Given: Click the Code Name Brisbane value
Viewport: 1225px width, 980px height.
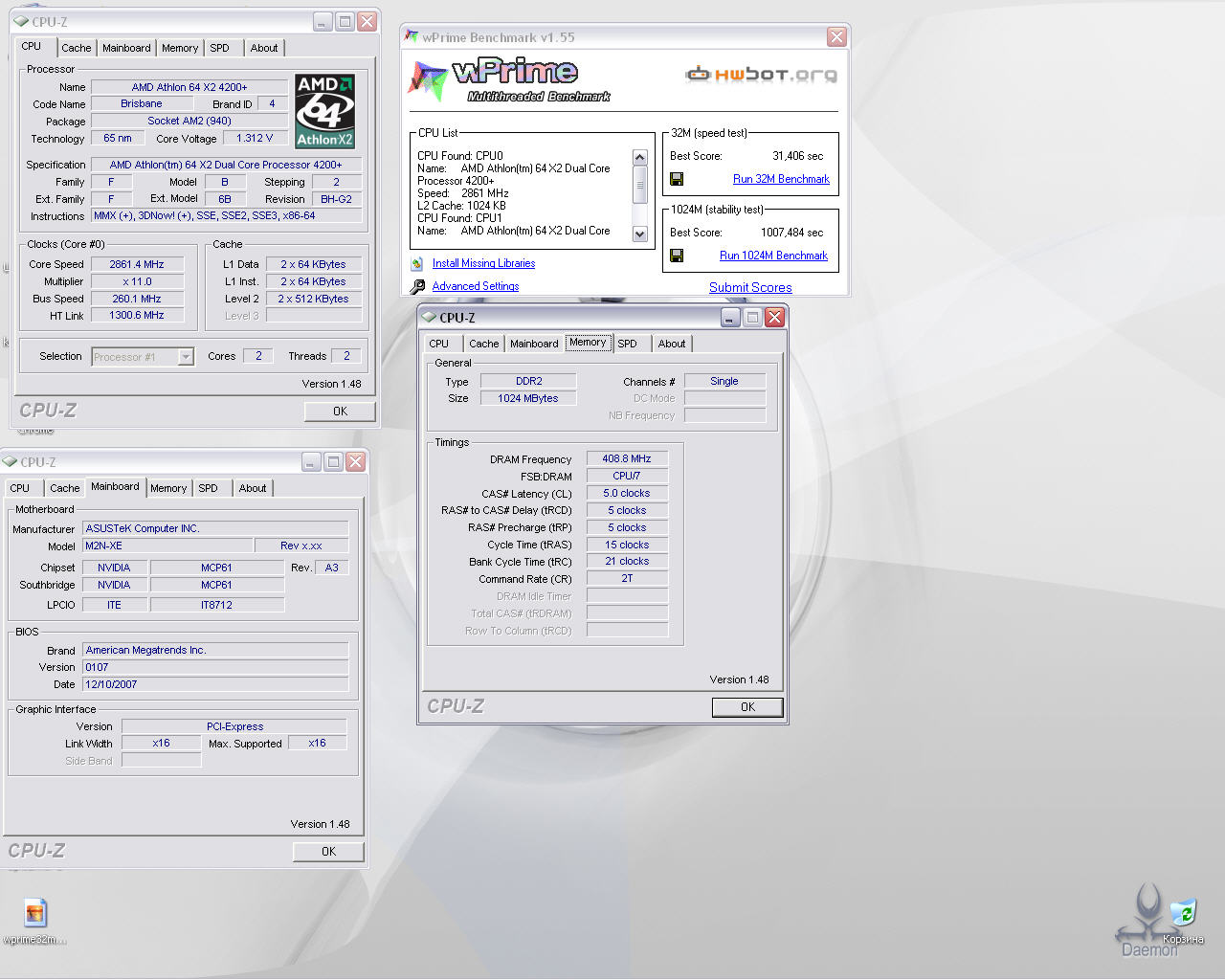Looking at the screenshot, I should tap(142, 103).
